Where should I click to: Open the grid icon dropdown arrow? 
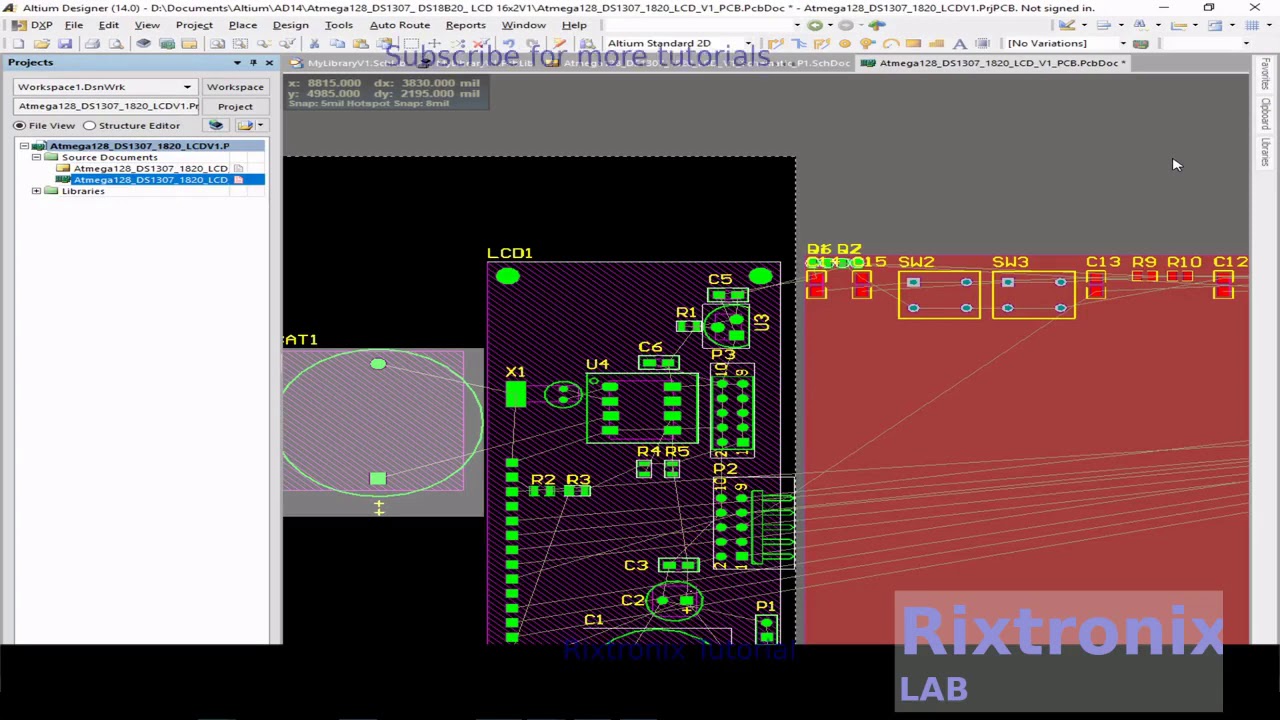[x=1269, y=24]
